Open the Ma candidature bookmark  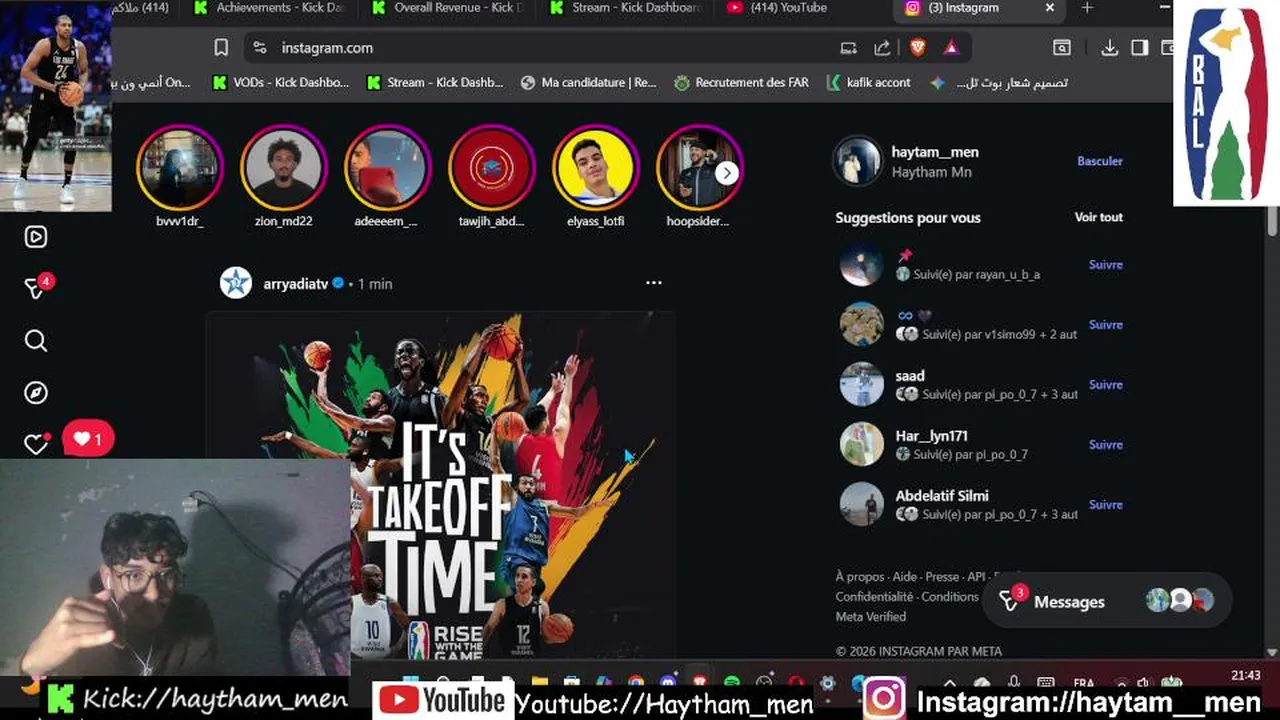coord(588,83)
